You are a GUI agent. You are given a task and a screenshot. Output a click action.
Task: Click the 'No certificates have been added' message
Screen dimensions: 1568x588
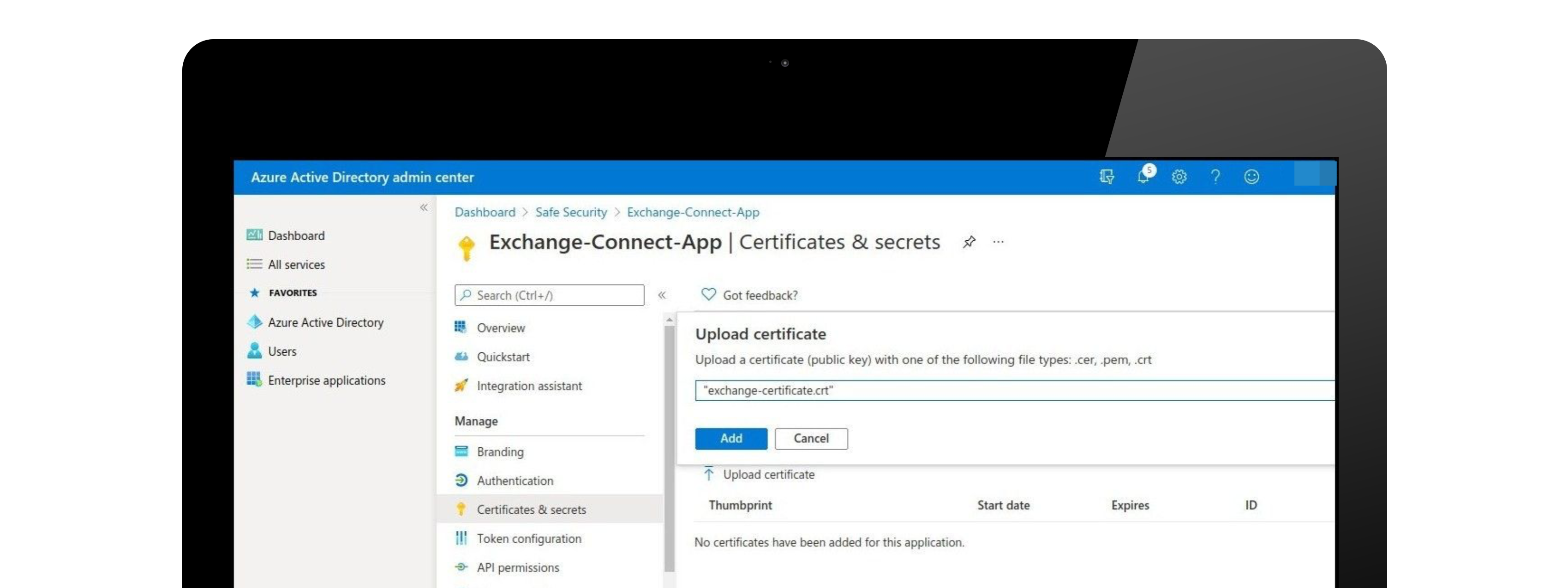coord(829,542)
